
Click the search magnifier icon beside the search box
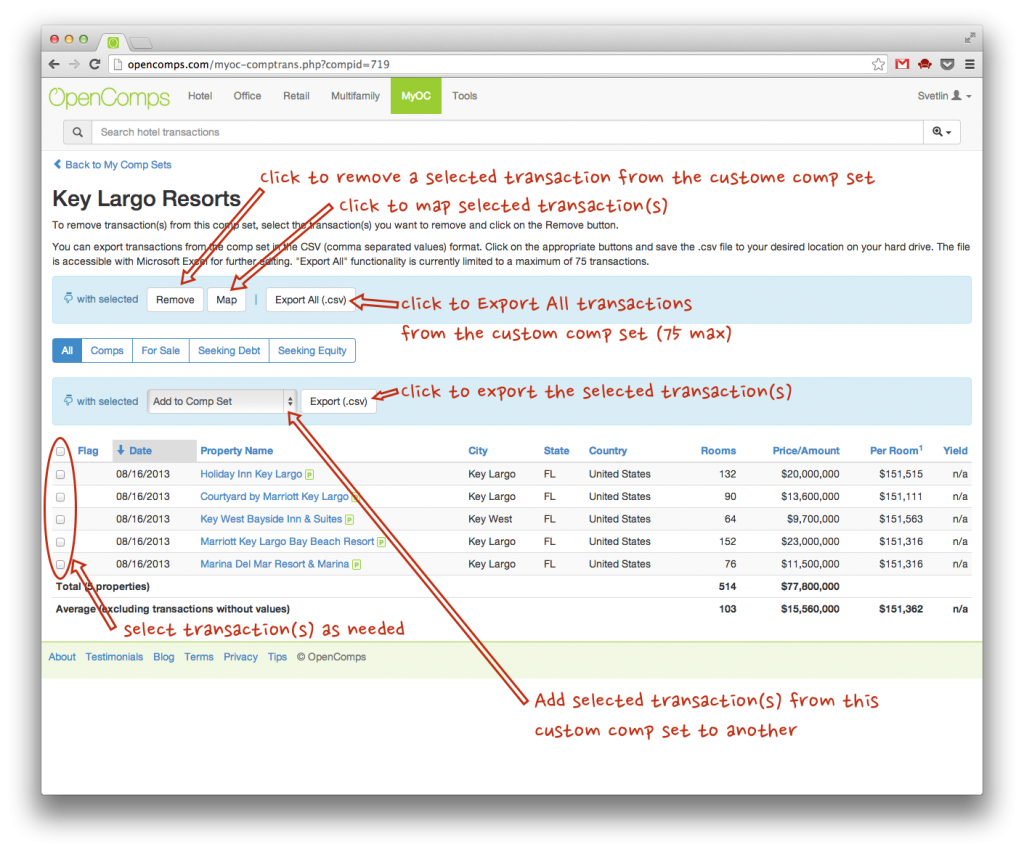click(78, 132)
